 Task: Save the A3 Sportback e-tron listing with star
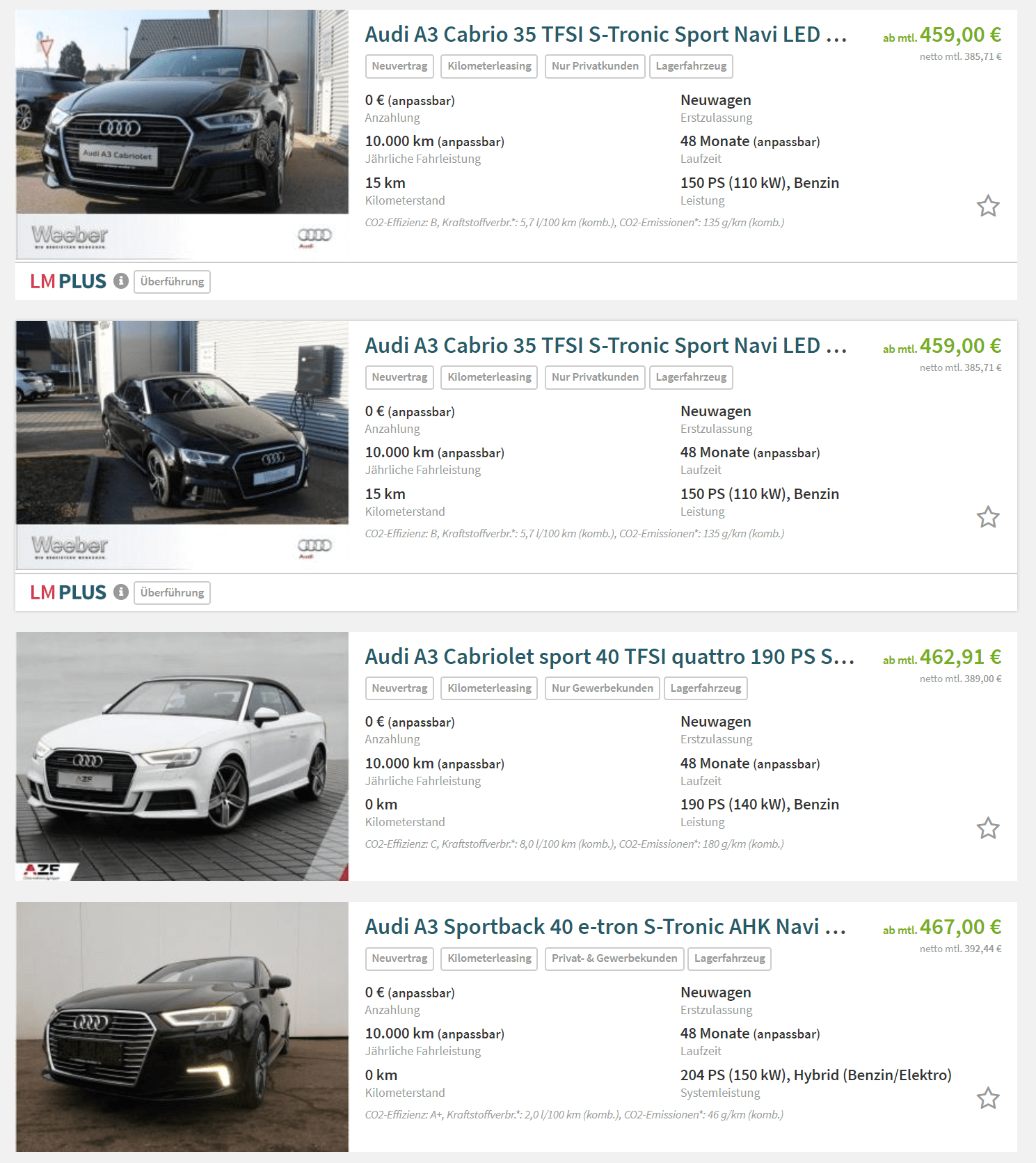click(988, 1098)
